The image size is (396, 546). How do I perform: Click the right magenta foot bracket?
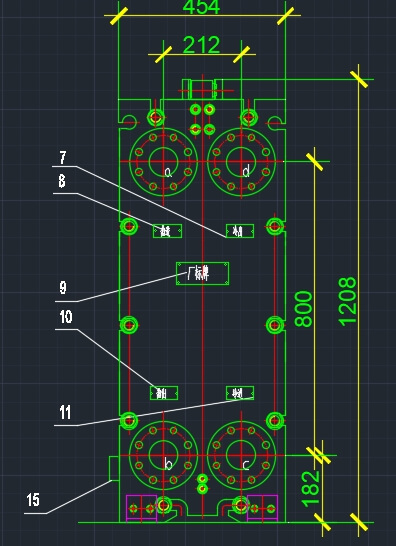tap(262, 508)
